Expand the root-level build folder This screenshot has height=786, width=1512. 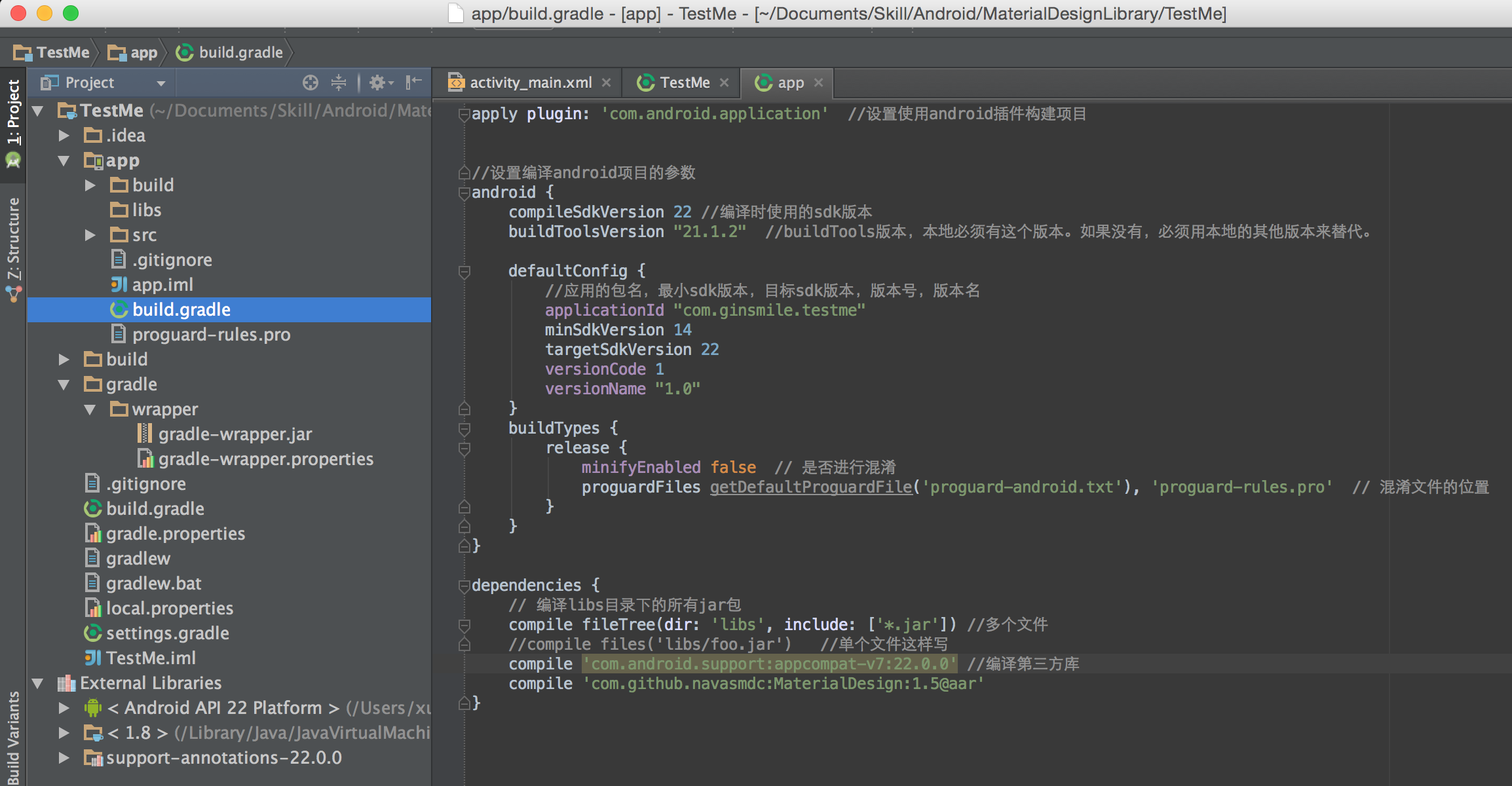64,360
